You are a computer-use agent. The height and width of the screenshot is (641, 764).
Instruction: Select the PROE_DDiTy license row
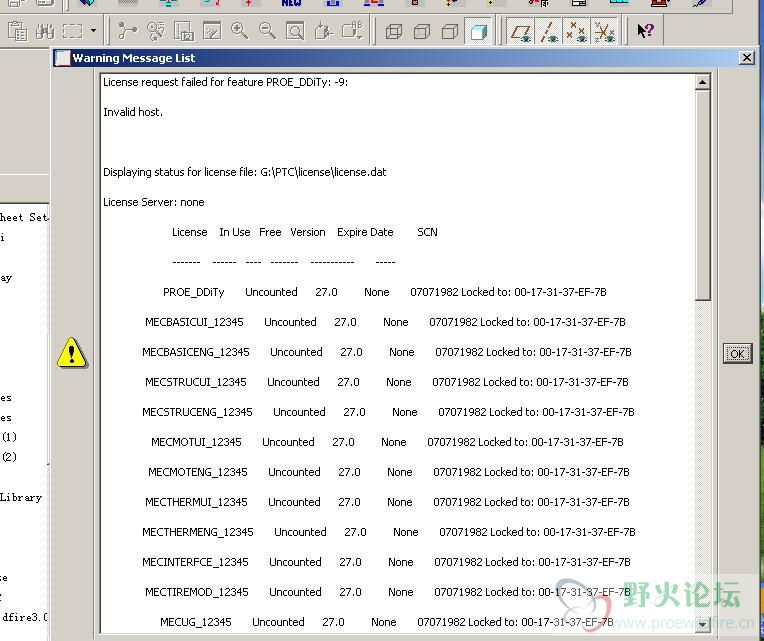pos(384,292)
